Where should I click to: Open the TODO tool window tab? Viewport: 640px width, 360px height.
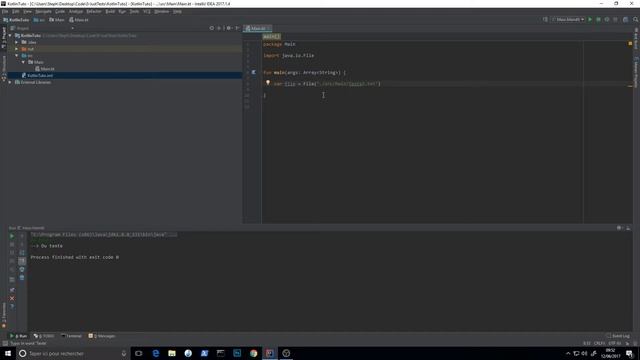(44, 336)
